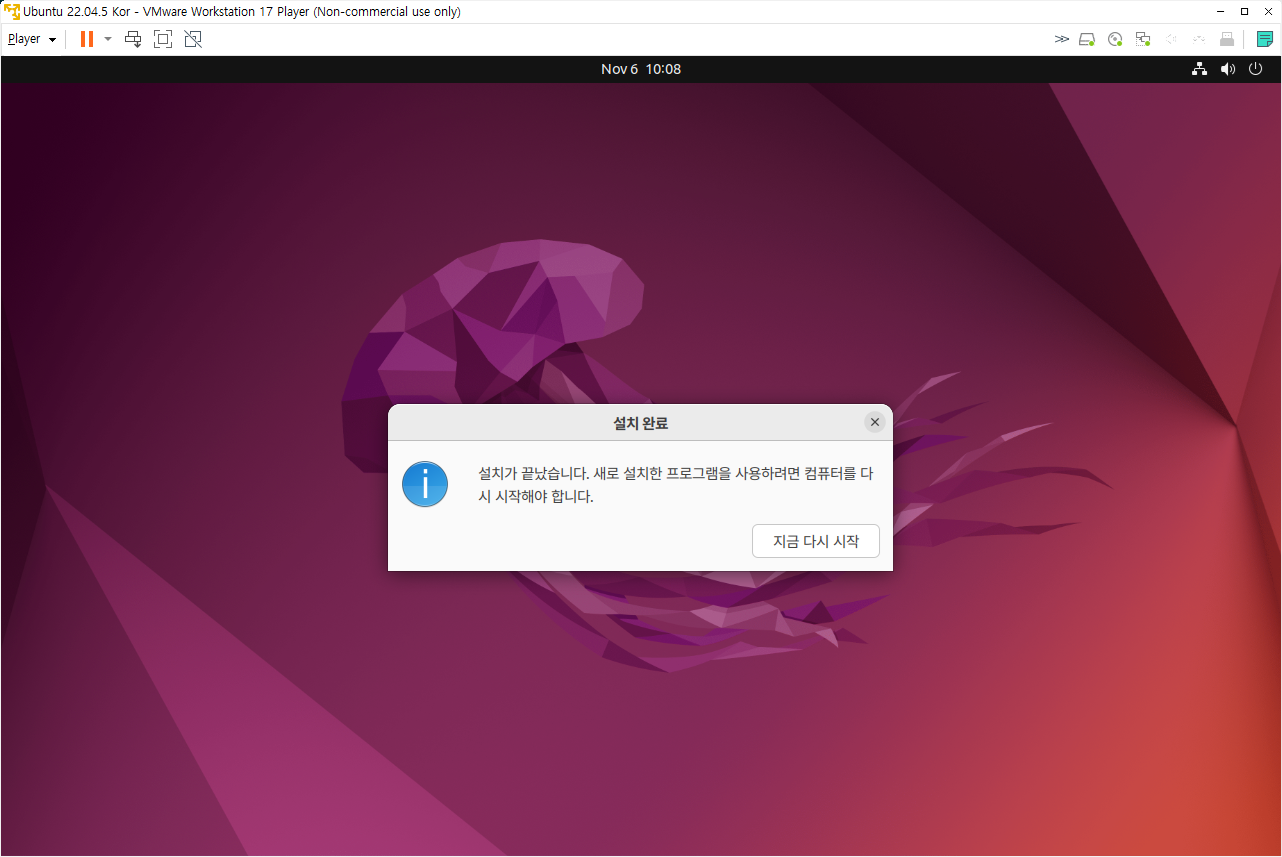Click the blue info icon in the dialog

(425, 484)
